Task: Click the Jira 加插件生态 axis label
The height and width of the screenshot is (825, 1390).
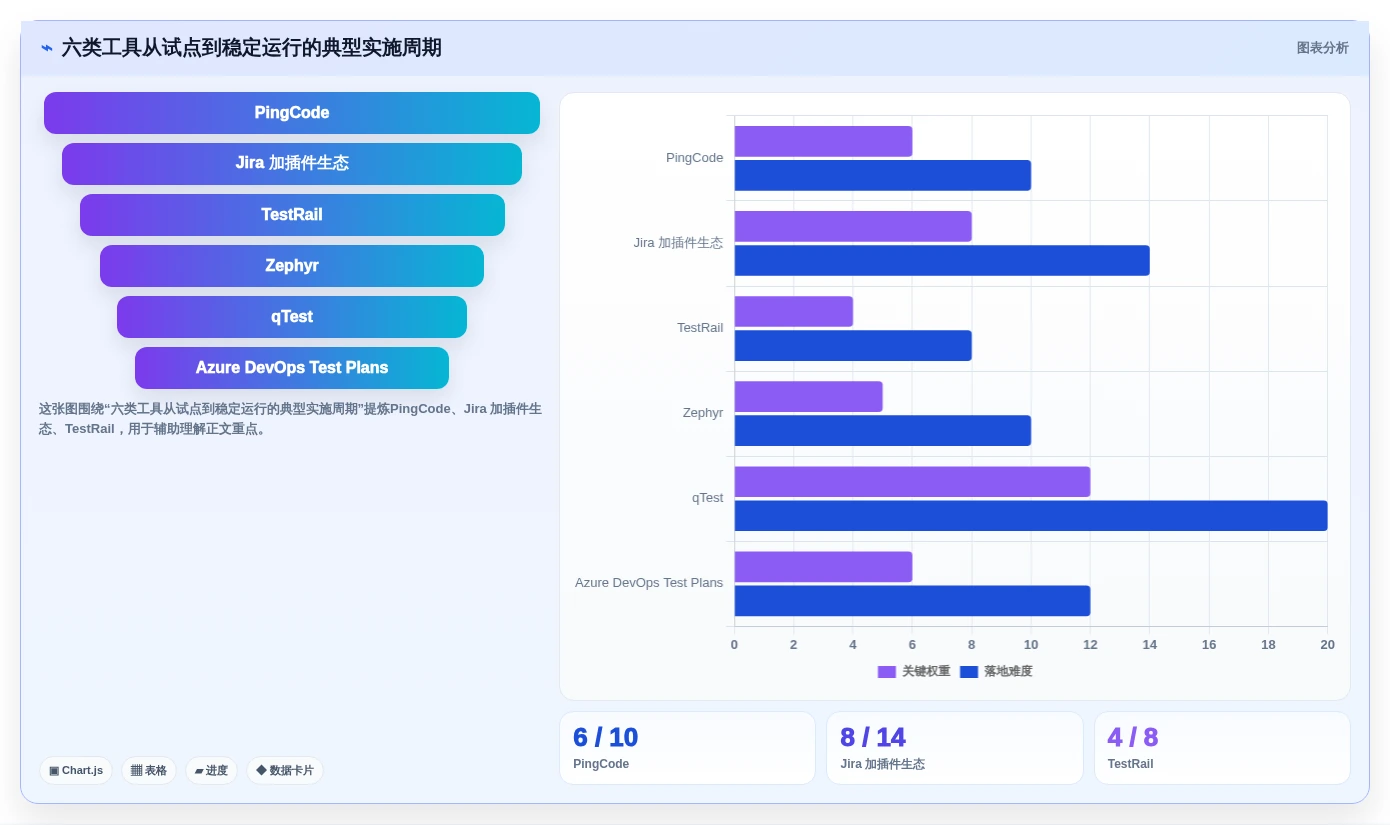Action: [678, 243]
